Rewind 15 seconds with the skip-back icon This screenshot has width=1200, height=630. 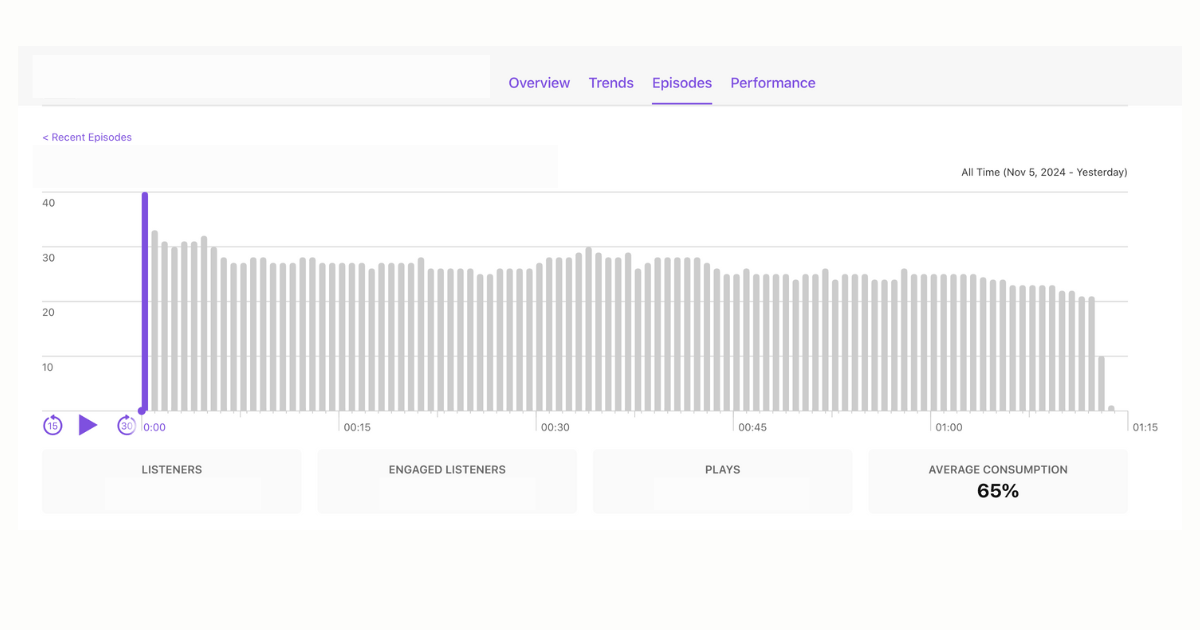[x=52, y=426]
